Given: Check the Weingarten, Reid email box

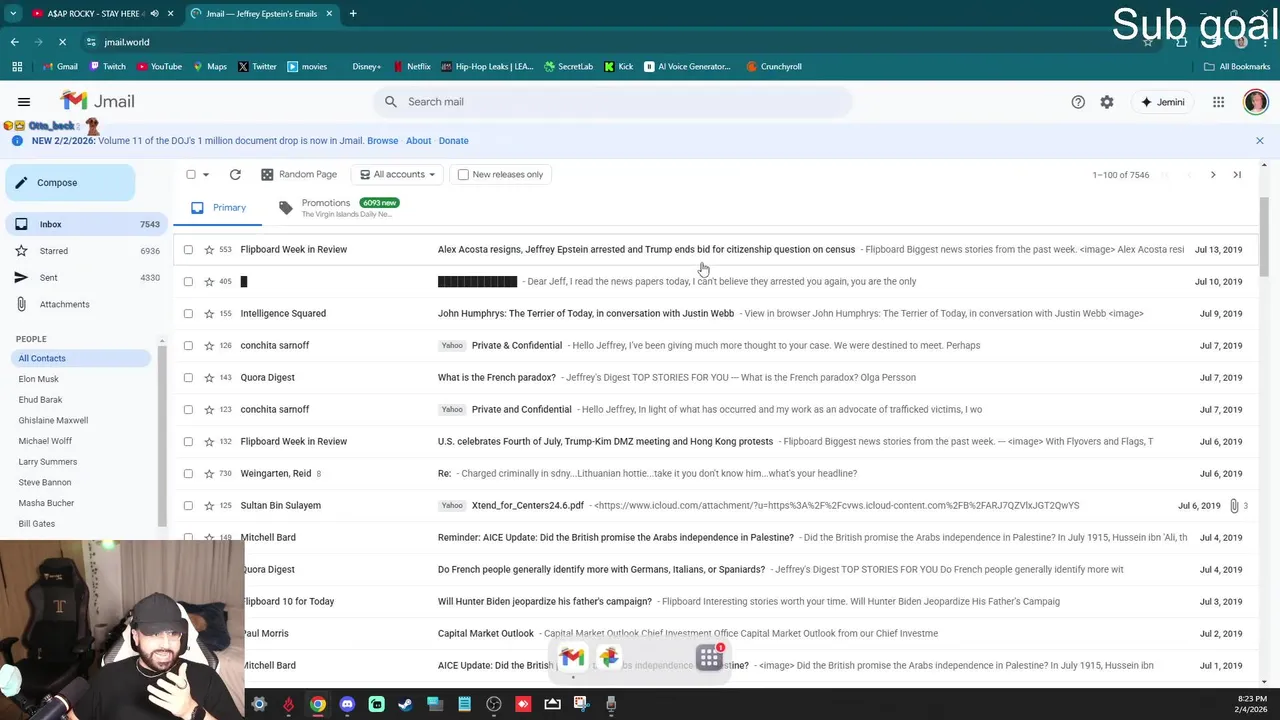Looking at the screenshot, I should point(188,474).
